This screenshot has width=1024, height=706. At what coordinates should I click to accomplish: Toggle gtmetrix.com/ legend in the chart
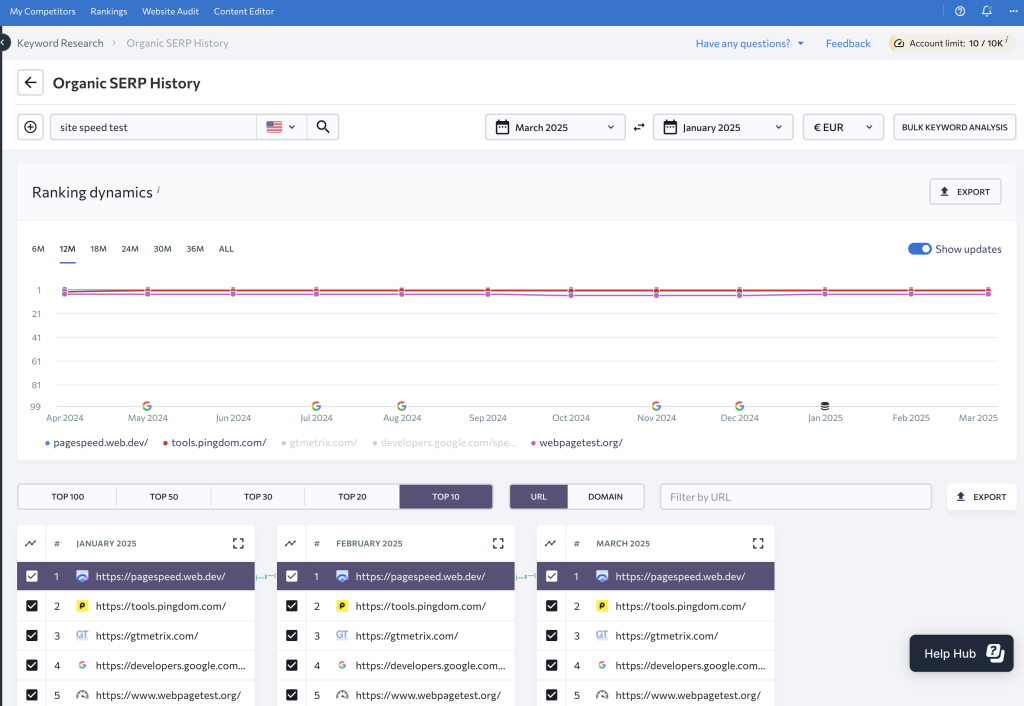pos(319,443)
